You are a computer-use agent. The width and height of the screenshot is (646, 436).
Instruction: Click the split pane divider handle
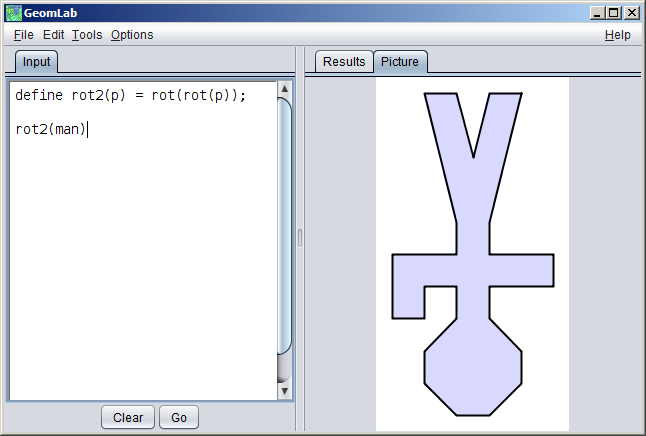tap(300, 238)
